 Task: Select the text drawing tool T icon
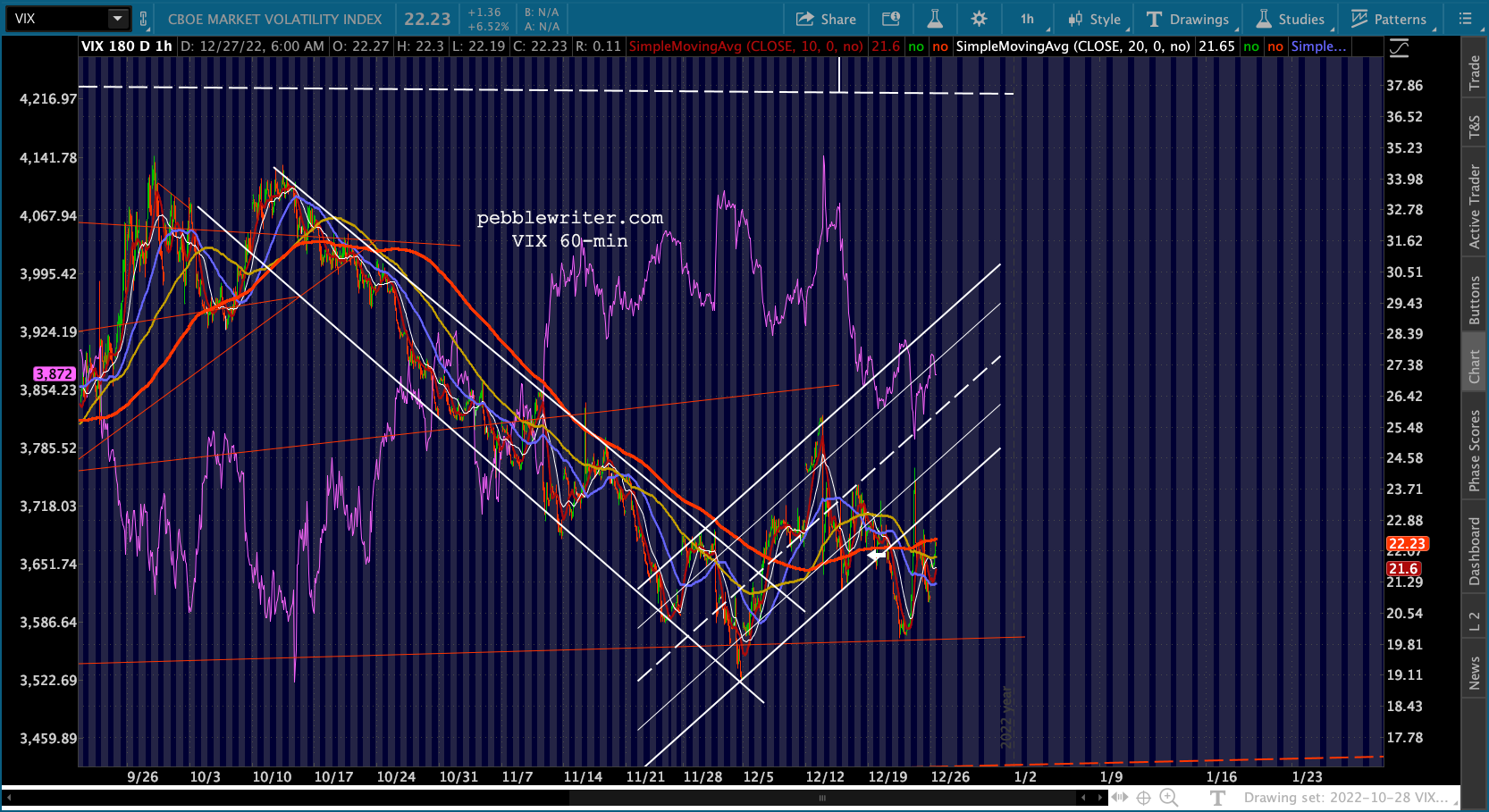[x=1216, y=798]
